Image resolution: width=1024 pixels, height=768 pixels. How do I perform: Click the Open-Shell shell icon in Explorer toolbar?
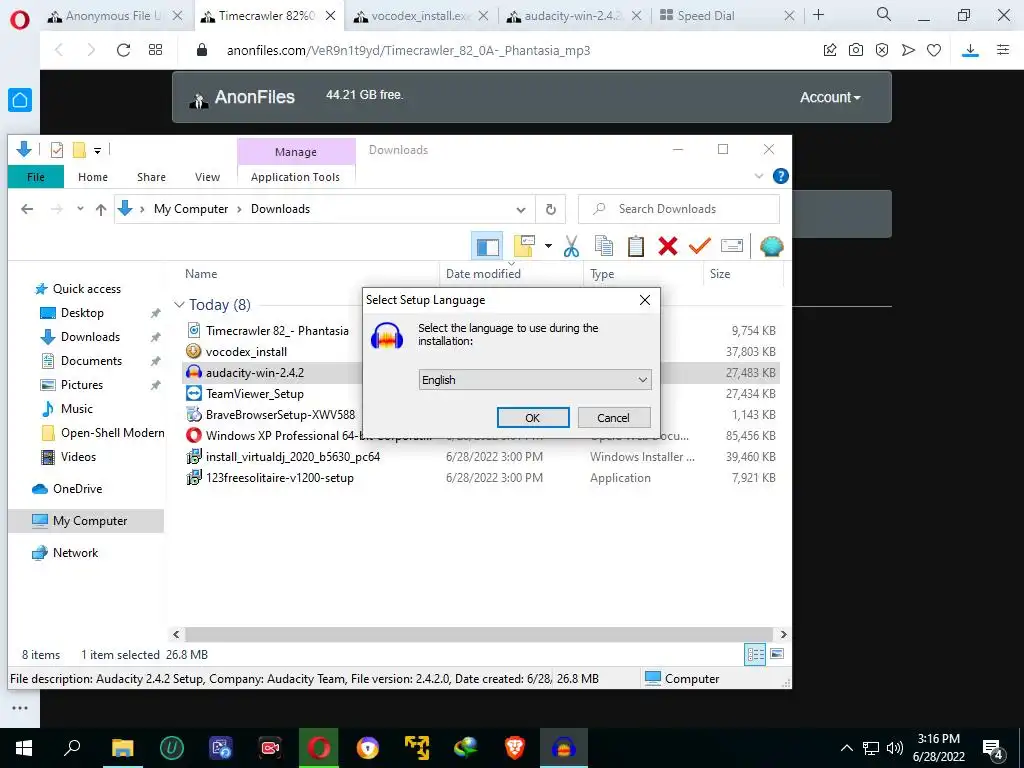(x=771, y=246)
